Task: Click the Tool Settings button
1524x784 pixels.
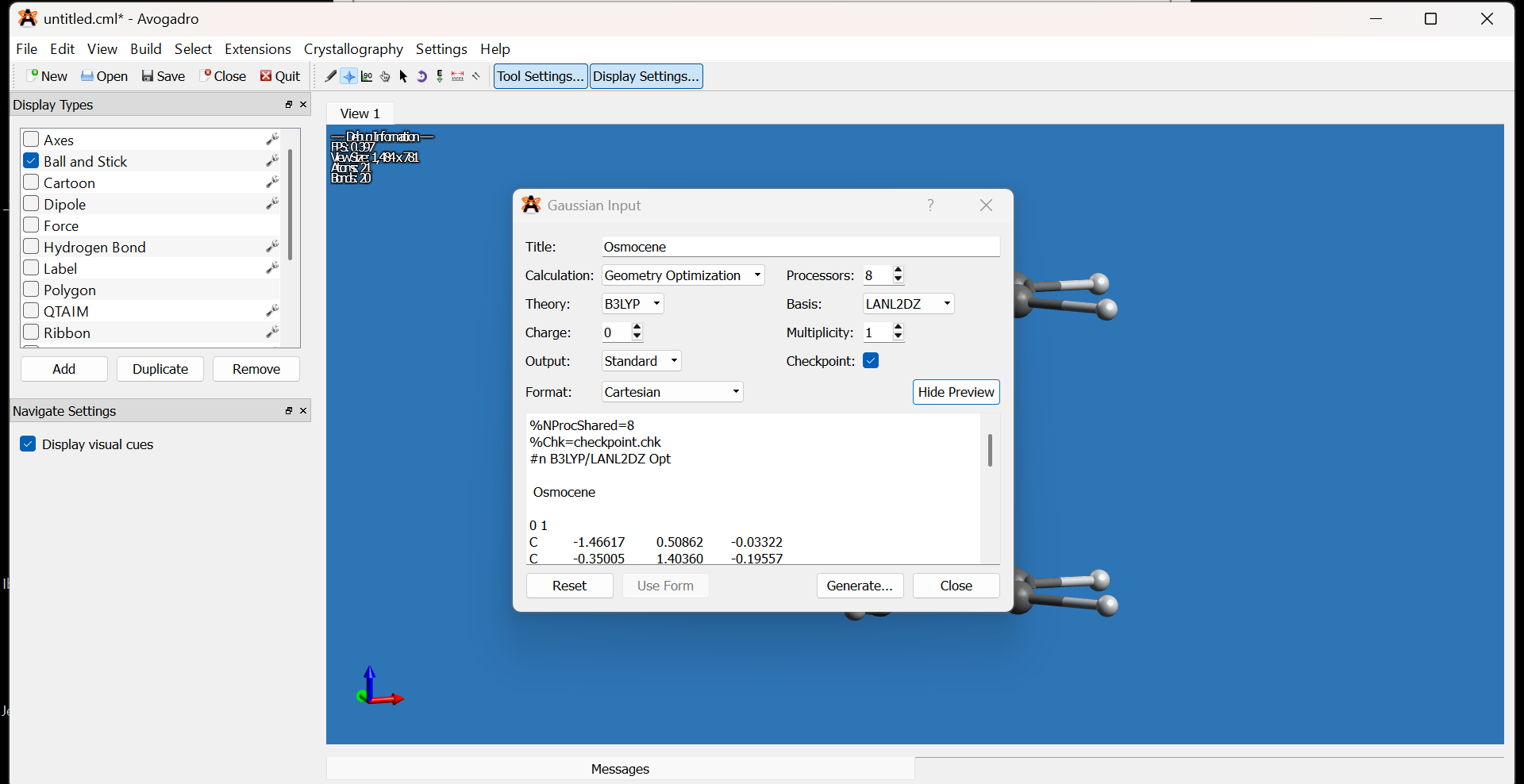Action: tap(541, 76)
